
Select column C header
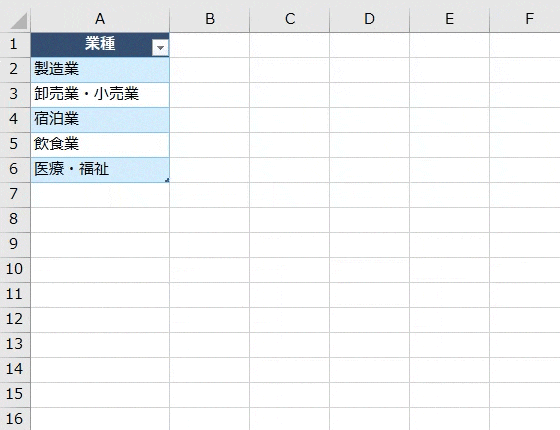290,19
